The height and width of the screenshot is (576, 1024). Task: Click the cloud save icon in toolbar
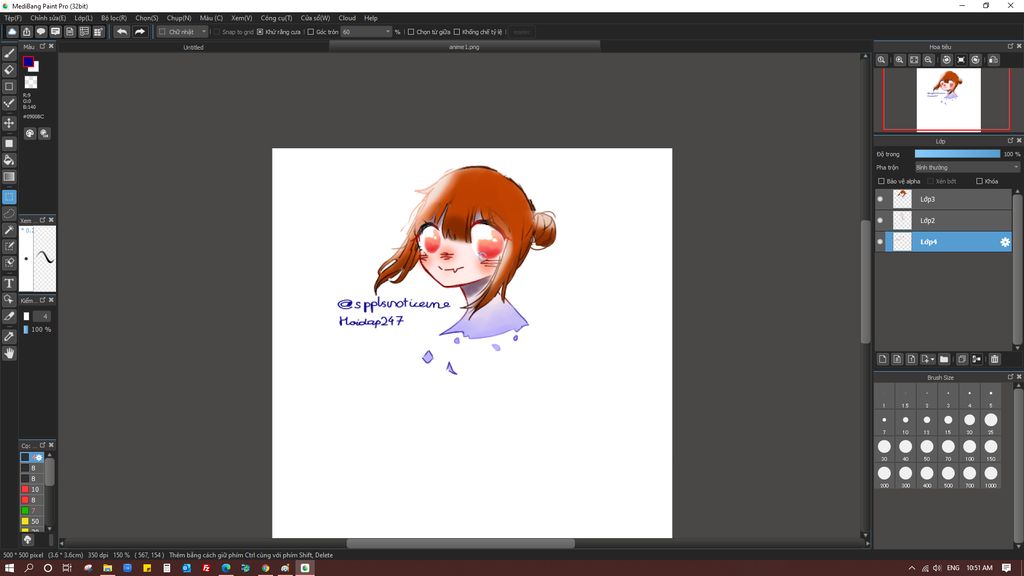tap(12, 31)
